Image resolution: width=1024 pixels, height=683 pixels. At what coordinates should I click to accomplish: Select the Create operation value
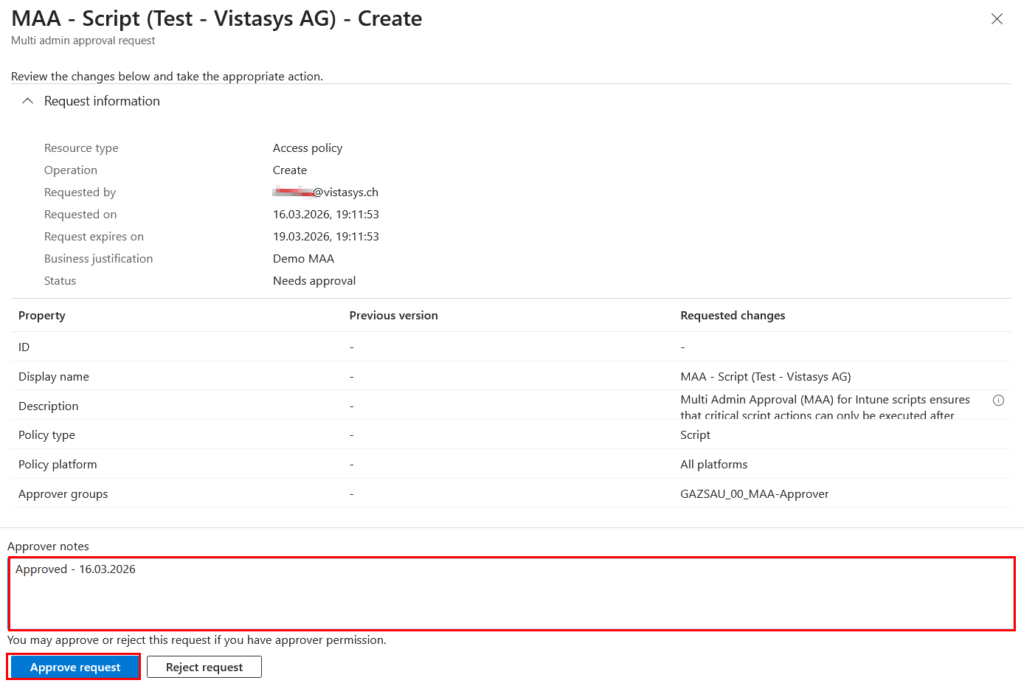[290, 170]
